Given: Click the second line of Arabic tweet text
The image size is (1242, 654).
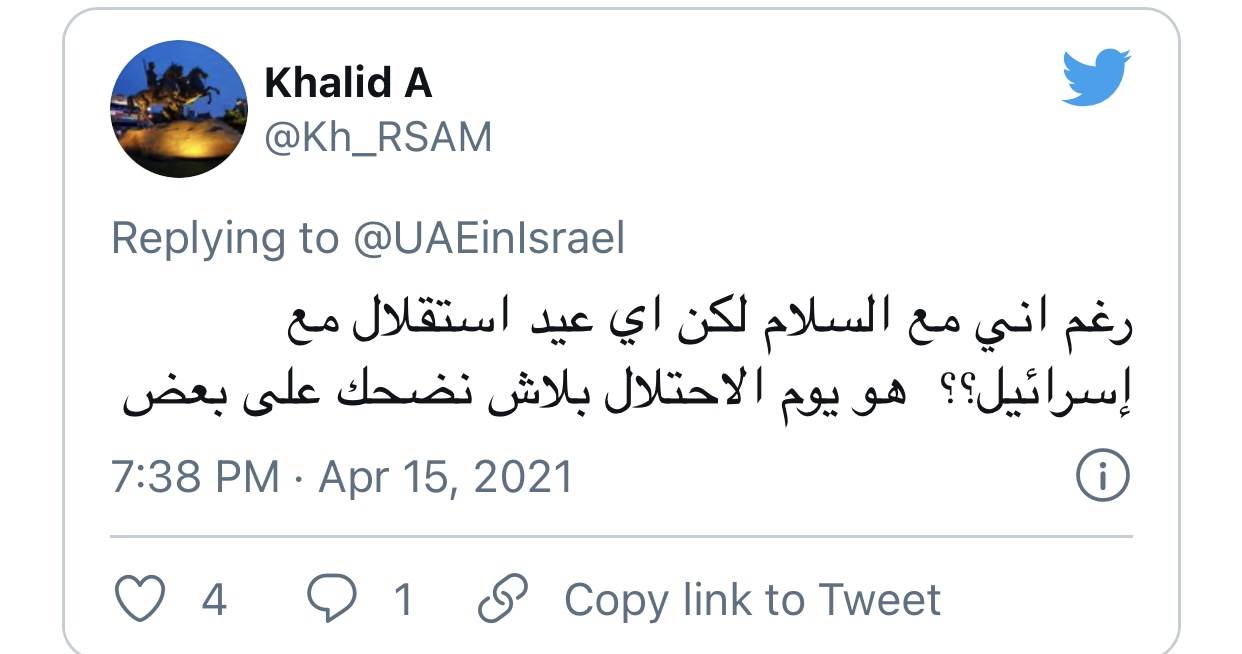Looking at the screenshot, I should [629, 394].
